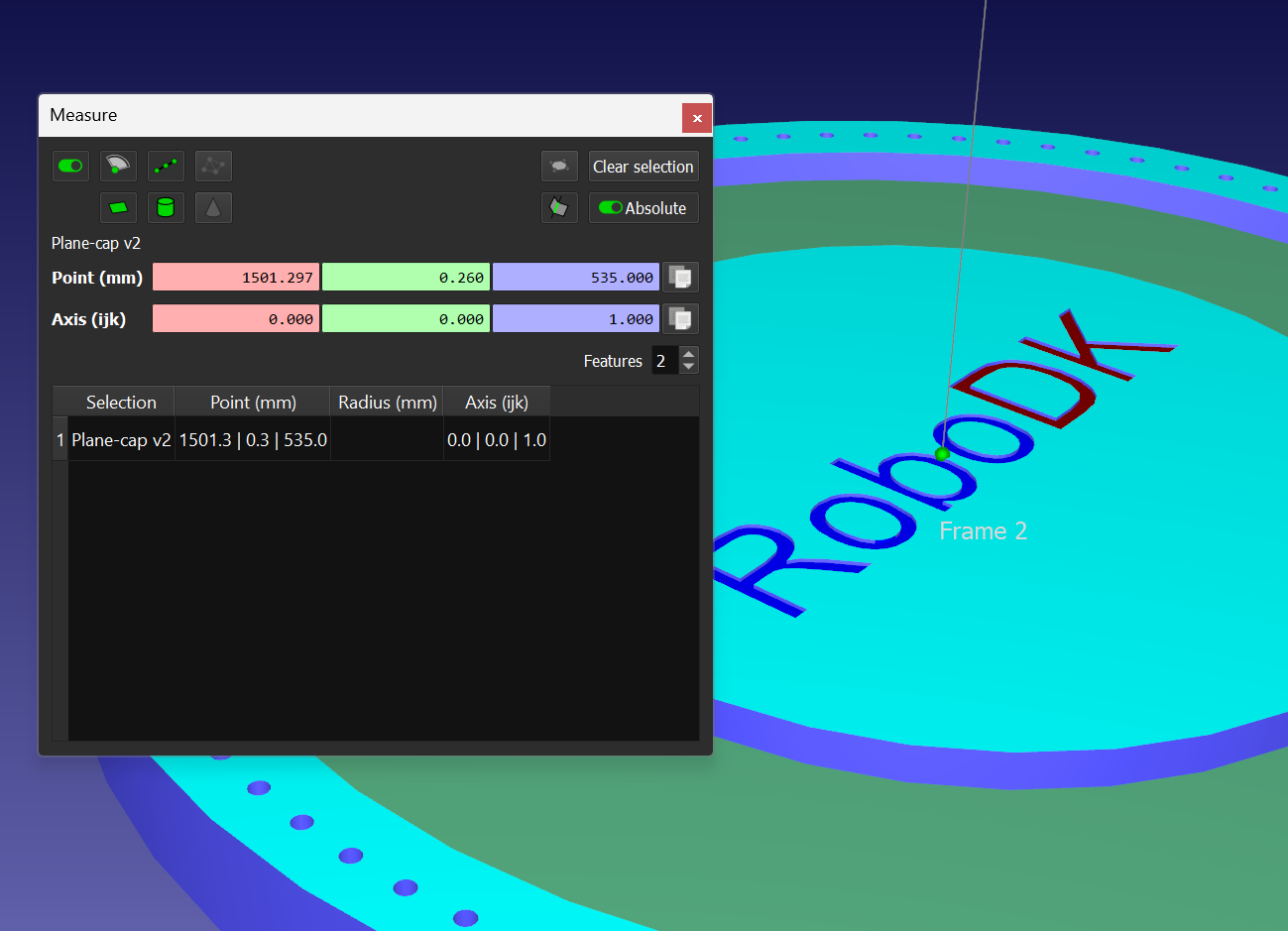
Task: Select the dotted line measure tool
Action: coord(166,166)
